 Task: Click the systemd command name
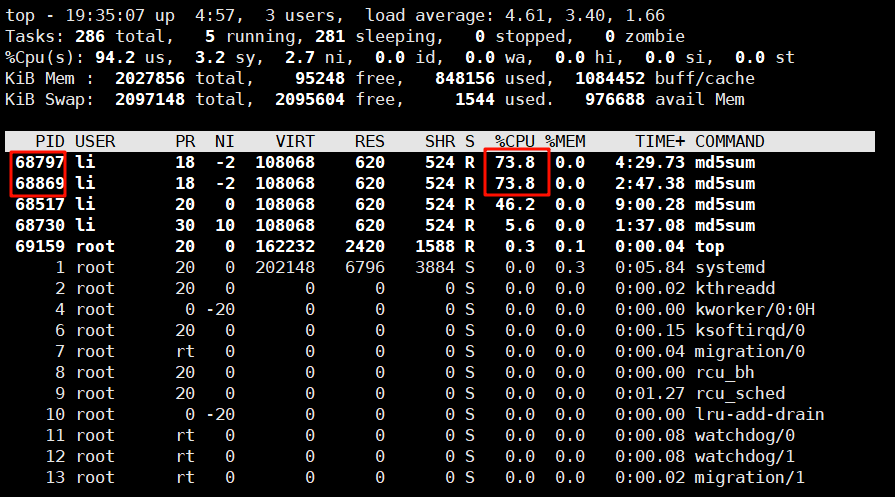pyautogui.click(x=730, y=268)
